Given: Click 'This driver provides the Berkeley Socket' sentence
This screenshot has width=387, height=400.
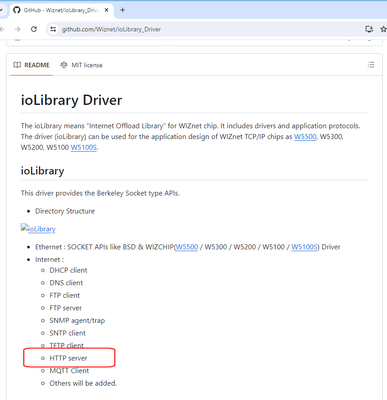Looking at the screenshot, I should click(100, 193).
